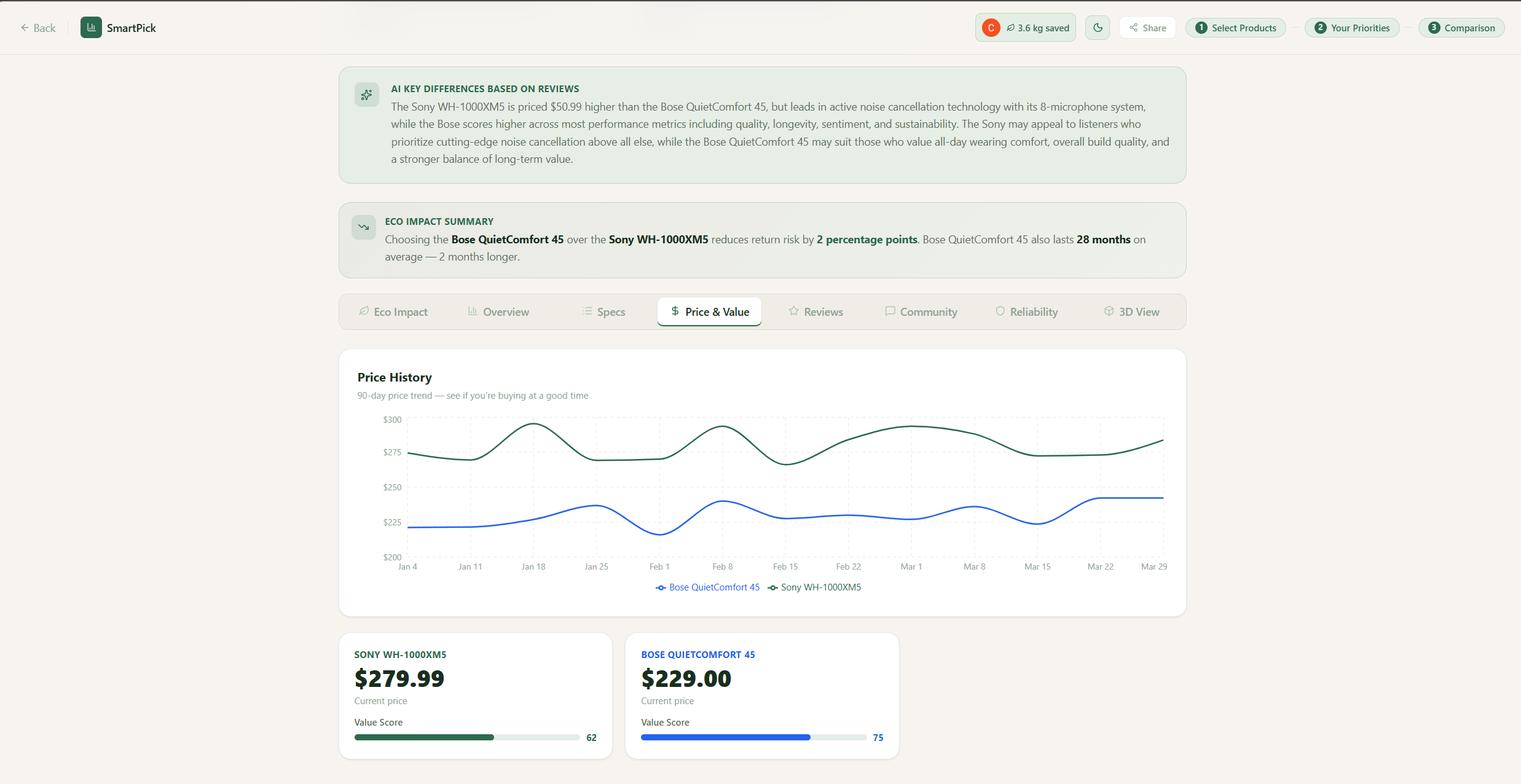The height and width of the screenshot is (784, 1521).
Task: Open the Specs tab
Action: [603, 312]
